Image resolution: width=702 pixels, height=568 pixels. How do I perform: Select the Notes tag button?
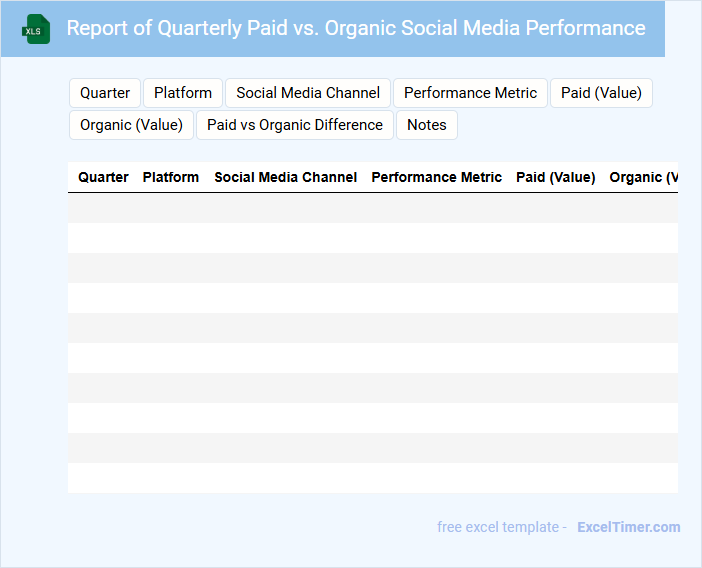click(427, 125)
